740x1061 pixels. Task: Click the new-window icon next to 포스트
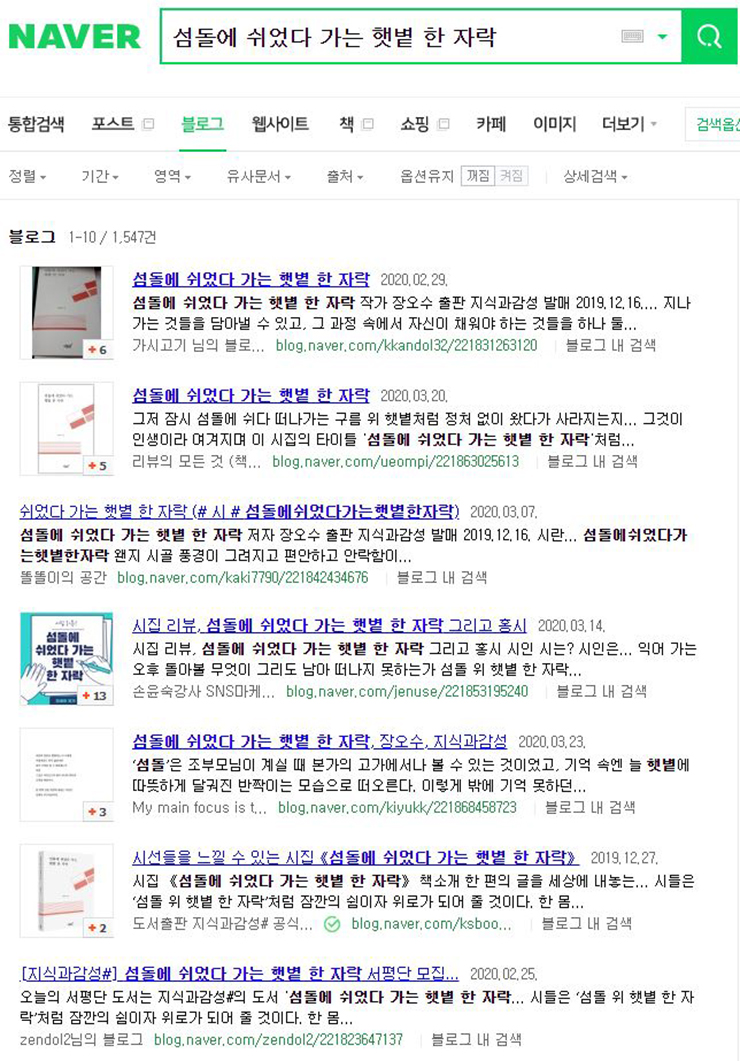tap(148, 124)
